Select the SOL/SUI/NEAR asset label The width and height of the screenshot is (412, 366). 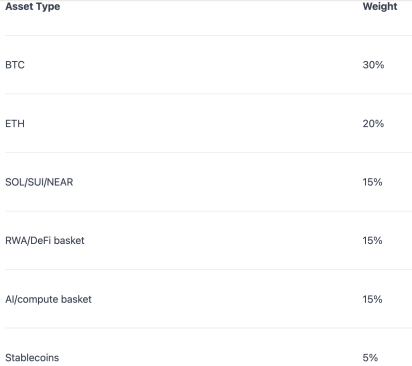pos(39,182)
